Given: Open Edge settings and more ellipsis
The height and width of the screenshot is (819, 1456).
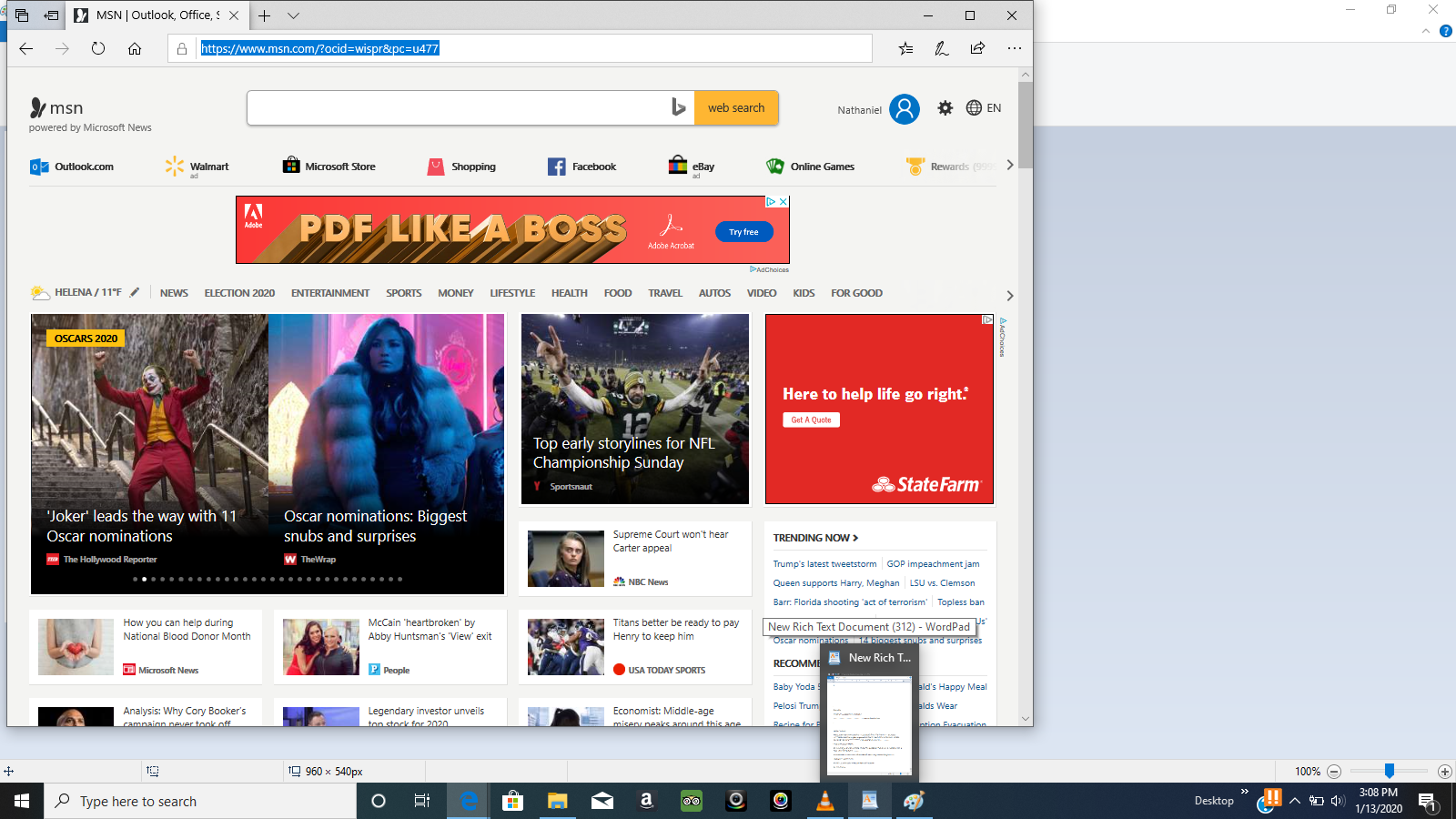Looking at the screenshot, I should (x=1014, y=48).
